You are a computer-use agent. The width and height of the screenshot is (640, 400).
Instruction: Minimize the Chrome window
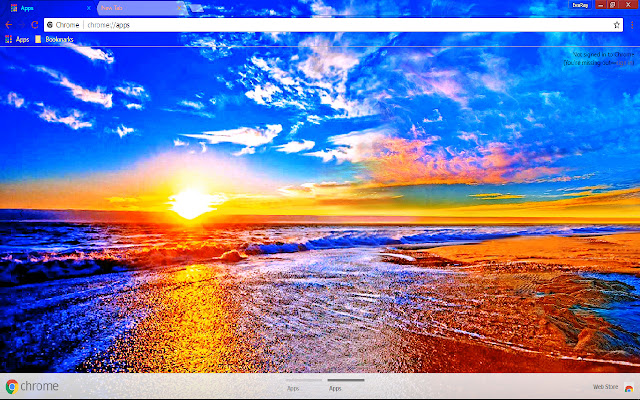(x=600, y=5)
